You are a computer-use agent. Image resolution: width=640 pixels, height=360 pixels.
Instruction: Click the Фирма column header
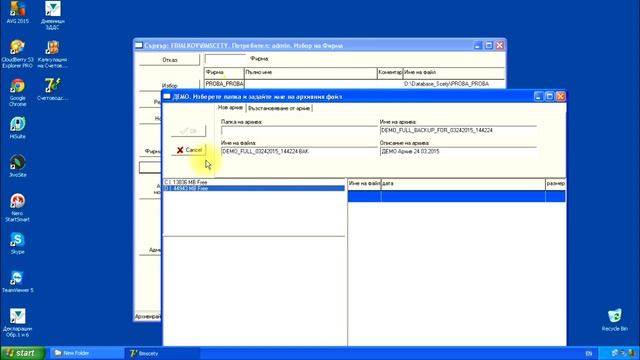tap(224, 73)
